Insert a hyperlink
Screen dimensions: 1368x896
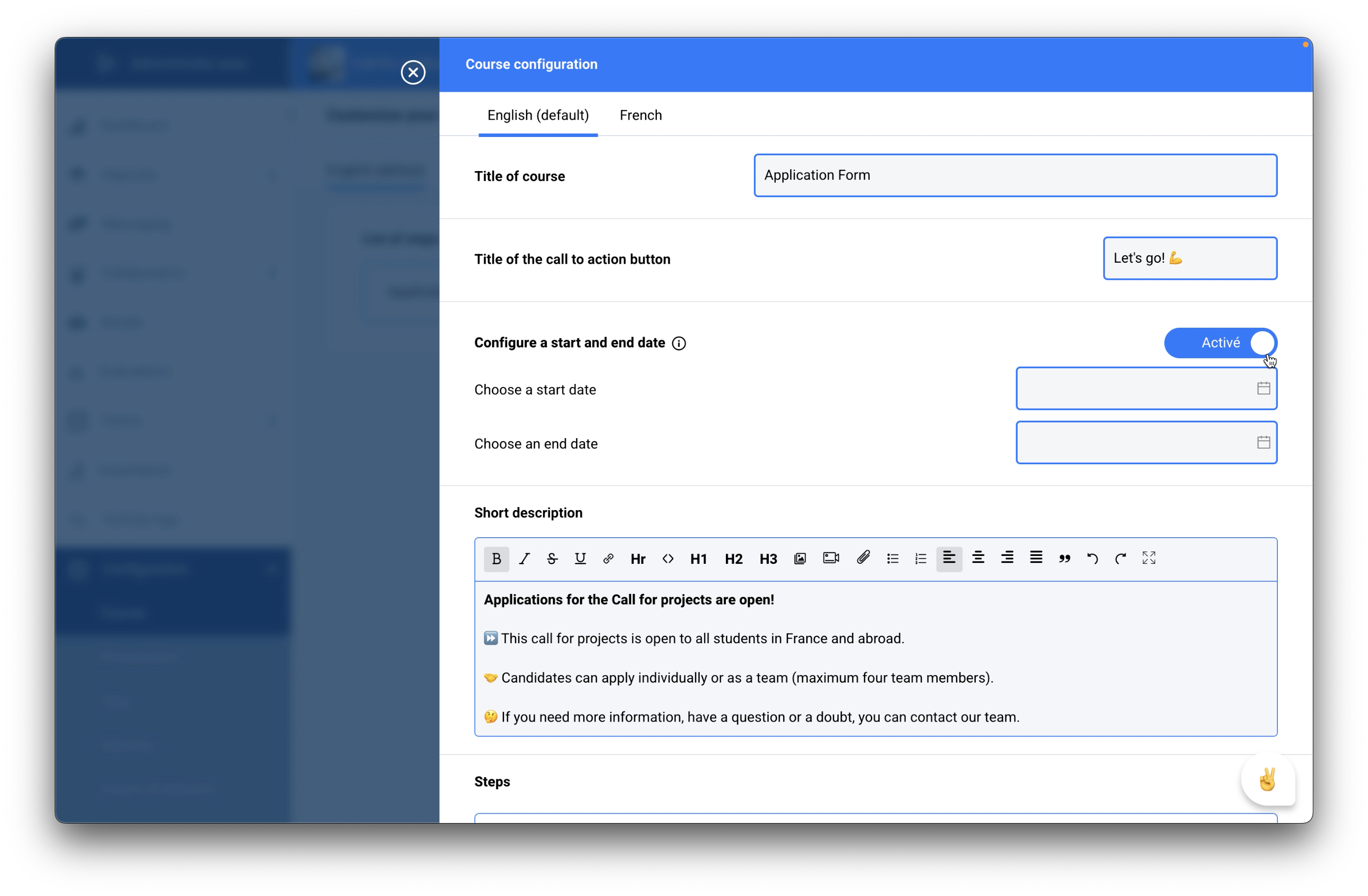coord(608,558)
